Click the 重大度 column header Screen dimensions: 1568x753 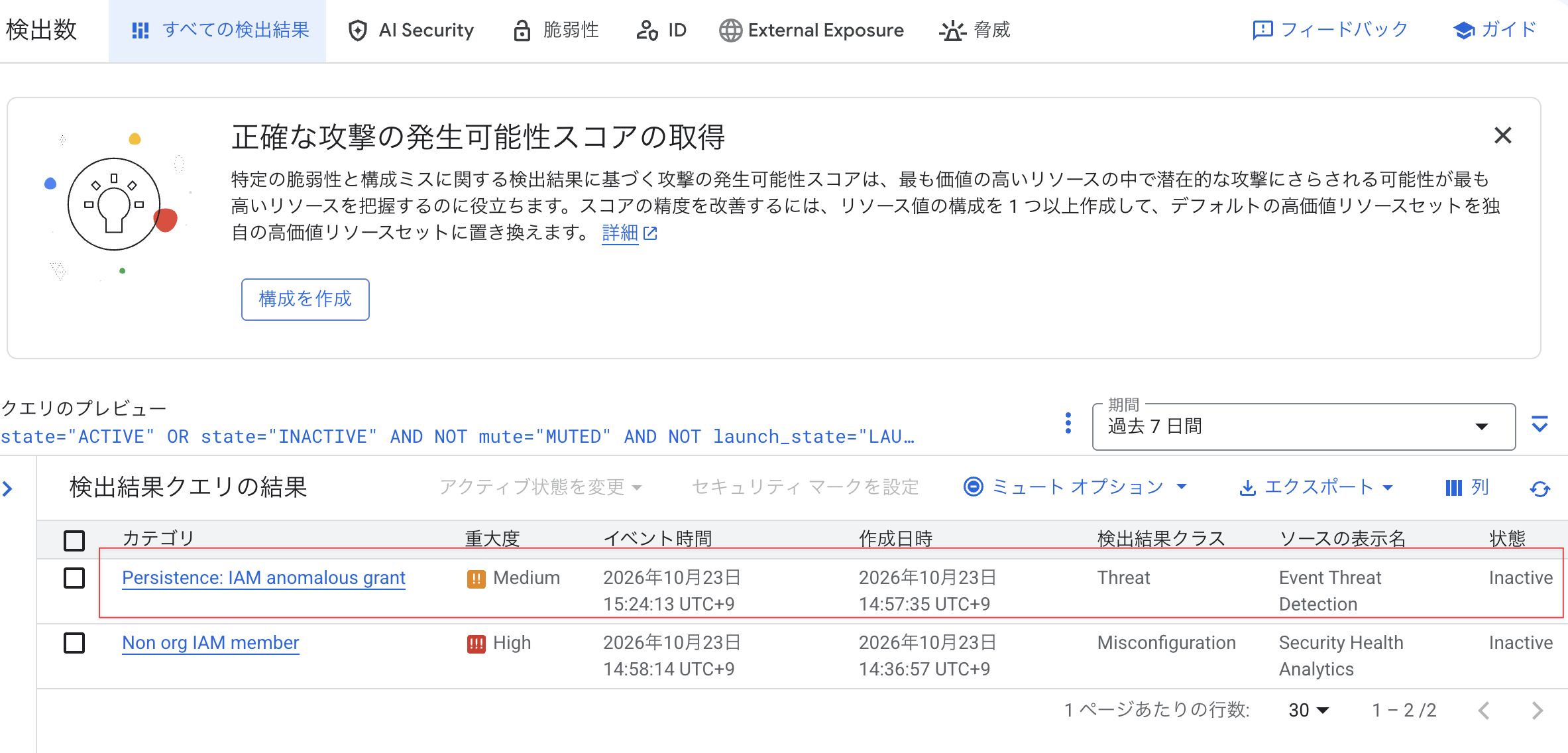coord(492,538)
